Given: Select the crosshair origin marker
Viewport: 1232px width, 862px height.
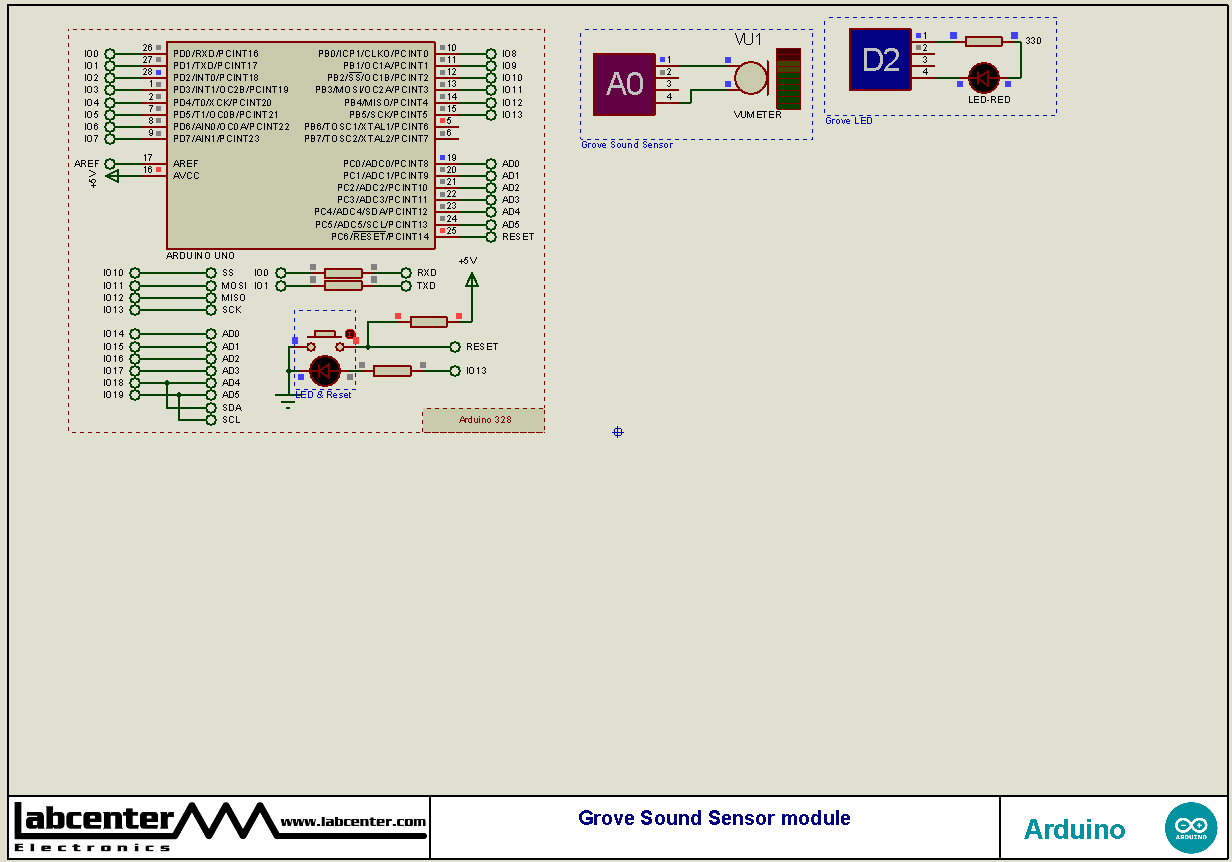Looking at the screenshot, I should (x=617, y=432).
